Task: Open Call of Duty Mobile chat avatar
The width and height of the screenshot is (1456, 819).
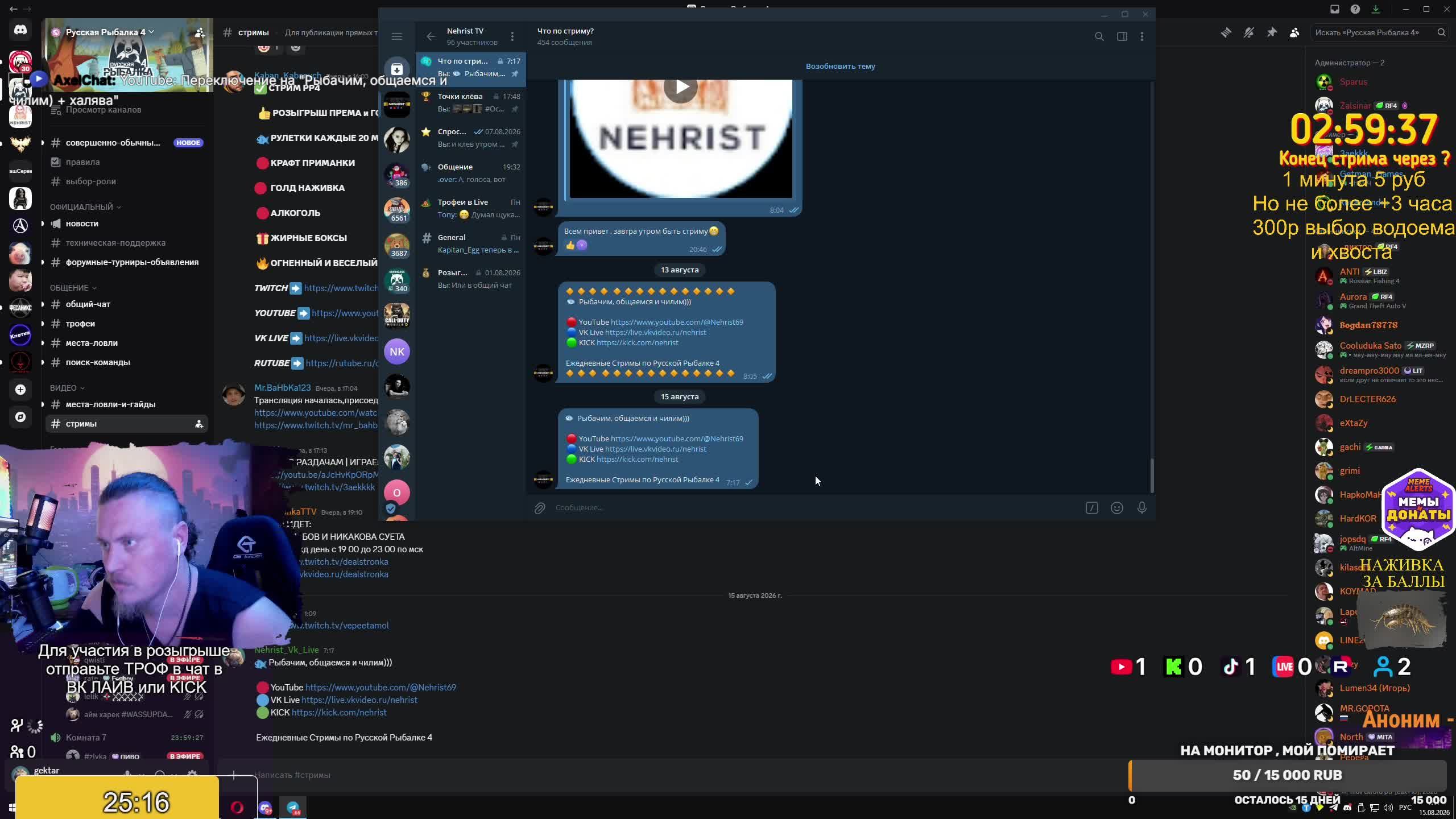Action: pyautogui.click(x=397, y=316)
